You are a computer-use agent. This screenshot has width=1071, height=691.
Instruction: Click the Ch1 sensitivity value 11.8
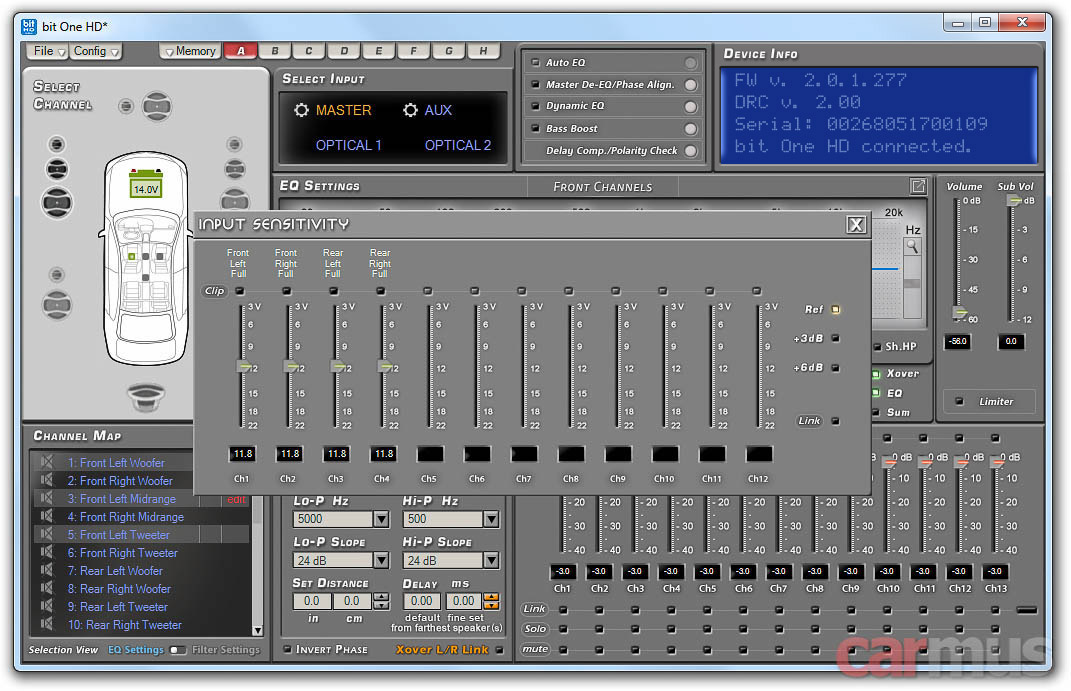tap(242, 454)
